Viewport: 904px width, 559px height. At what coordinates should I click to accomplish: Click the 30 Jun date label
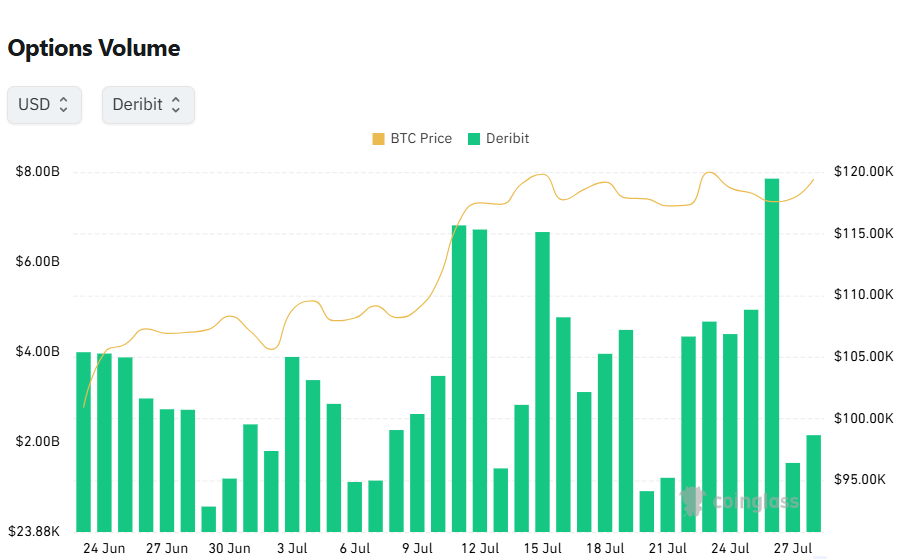click(229, 549)
